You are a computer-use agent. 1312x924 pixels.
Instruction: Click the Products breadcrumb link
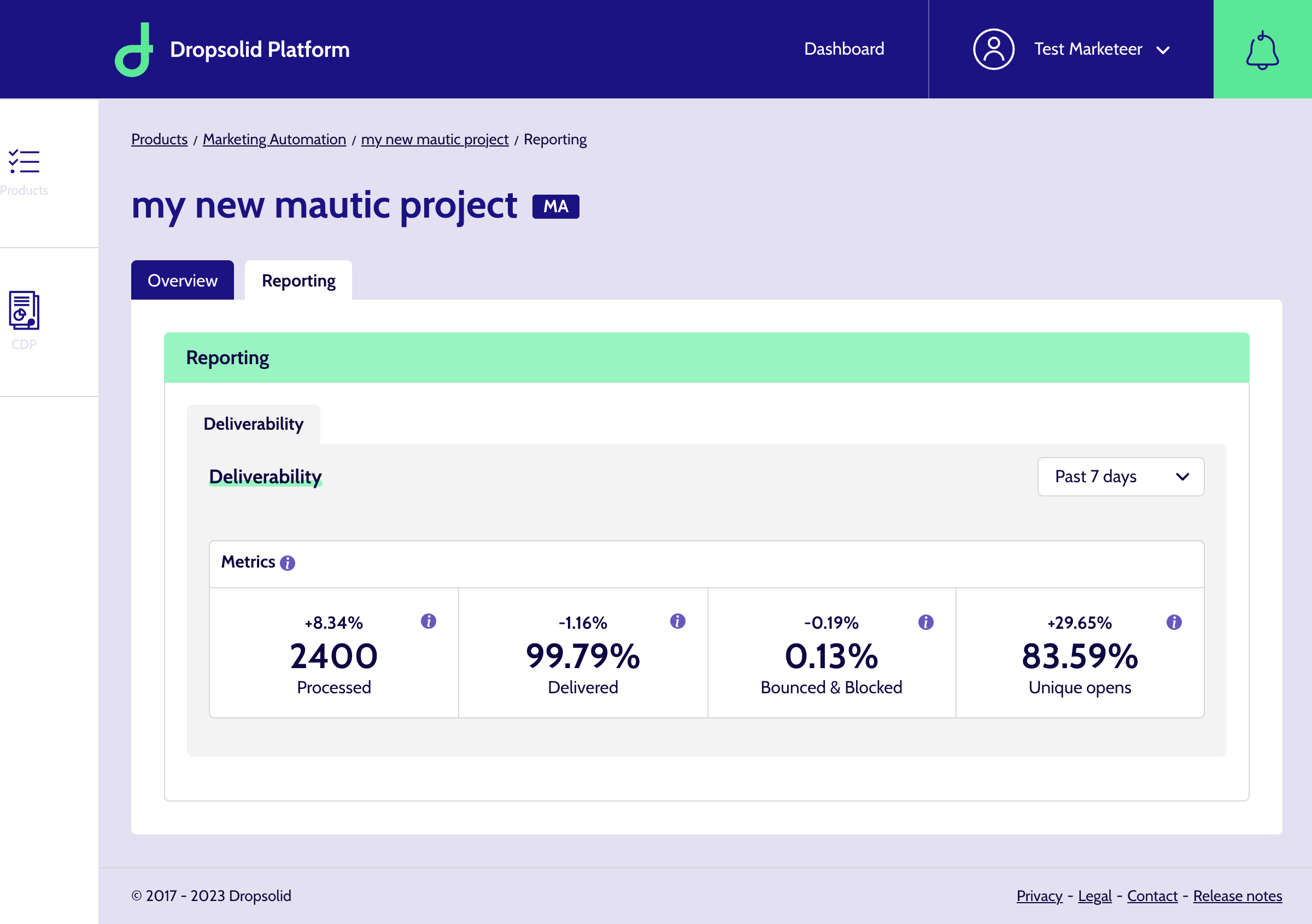point(160,139)
